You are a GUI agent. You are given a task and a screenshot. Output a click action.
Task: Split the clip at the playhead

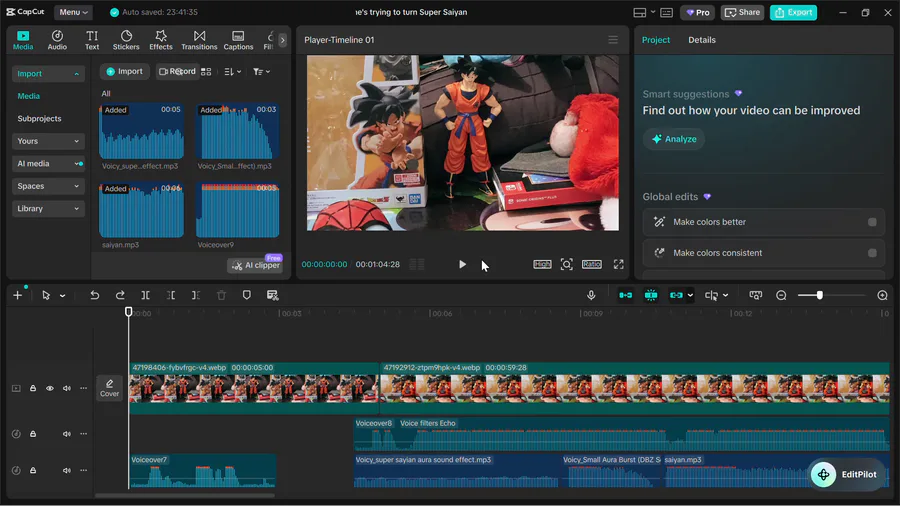point(145,295)
